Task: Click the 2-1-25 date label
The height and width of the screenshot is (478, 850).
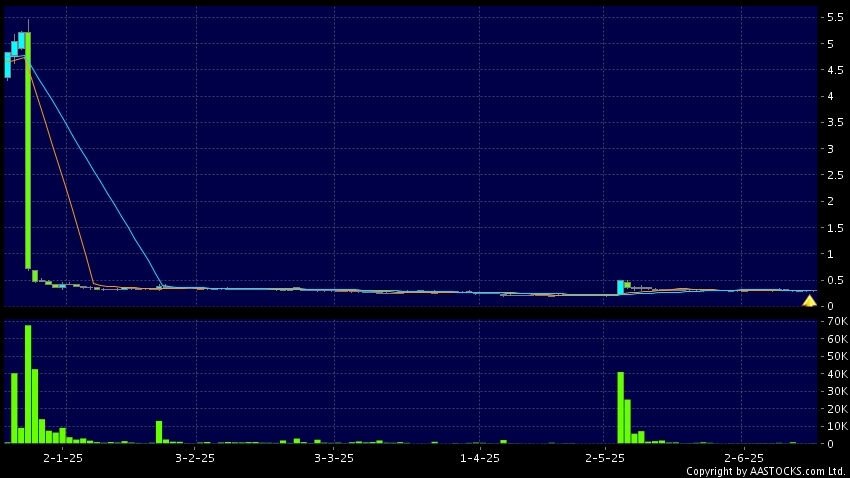Action: coord(63,458)
